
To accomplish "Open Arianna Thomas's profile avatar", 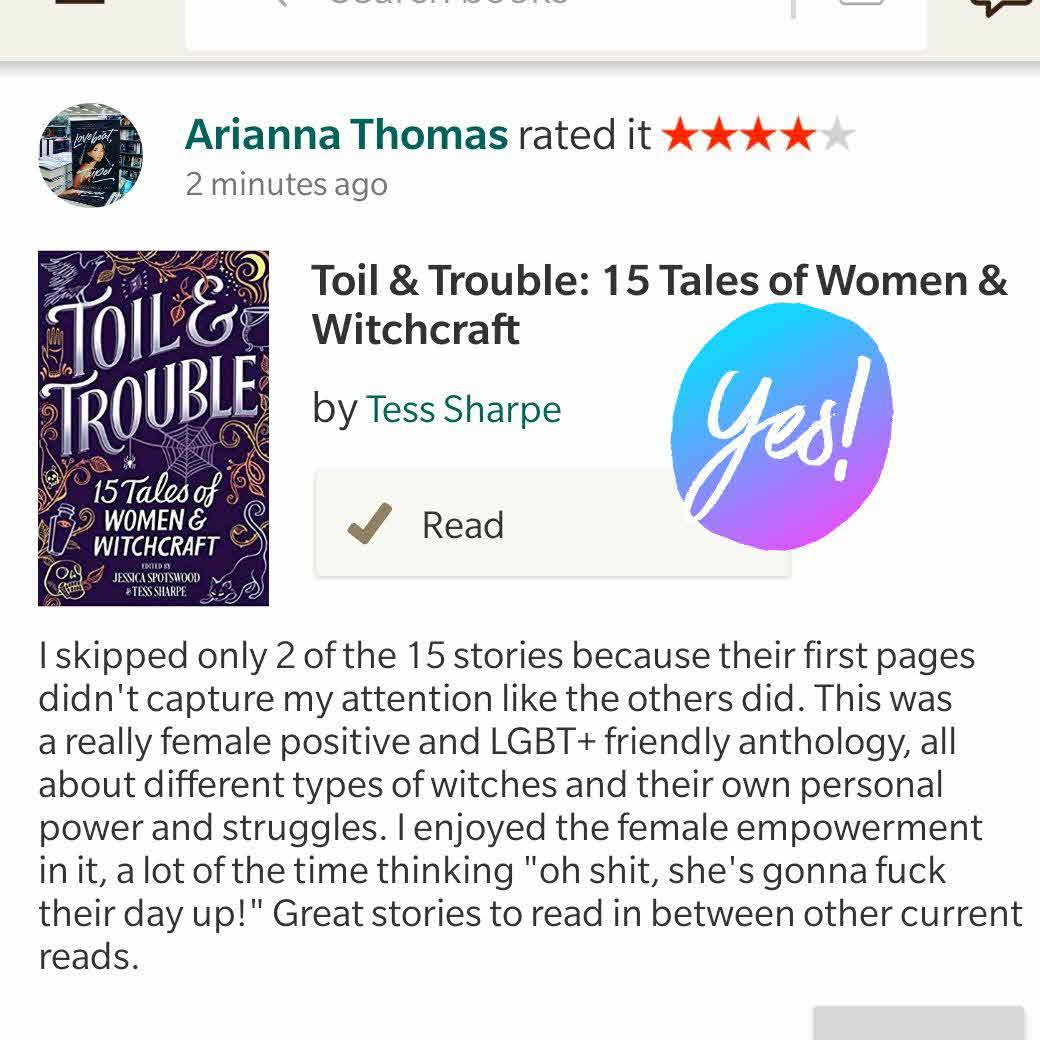I will point(91,155).
